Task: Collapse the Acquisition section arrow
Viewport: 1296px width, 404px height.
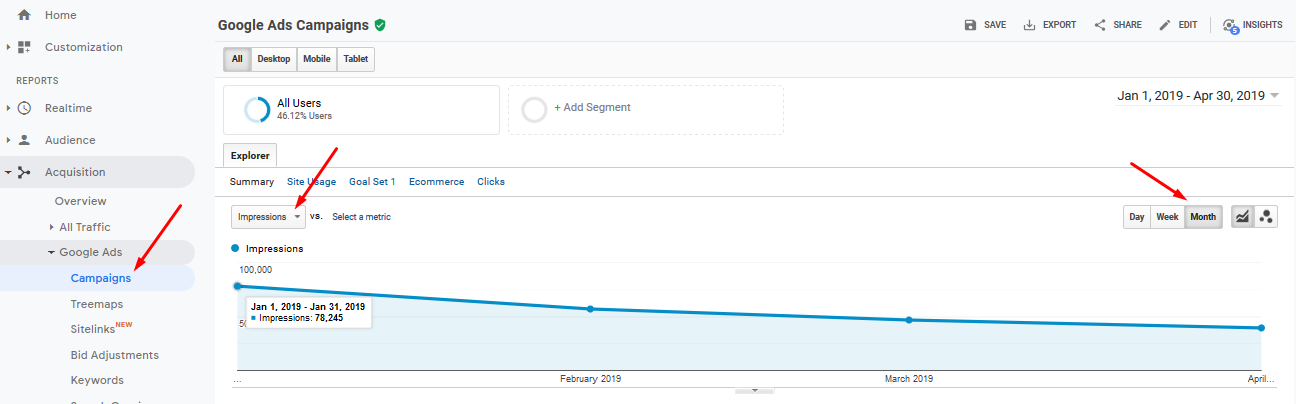Action: click(8, 172)
